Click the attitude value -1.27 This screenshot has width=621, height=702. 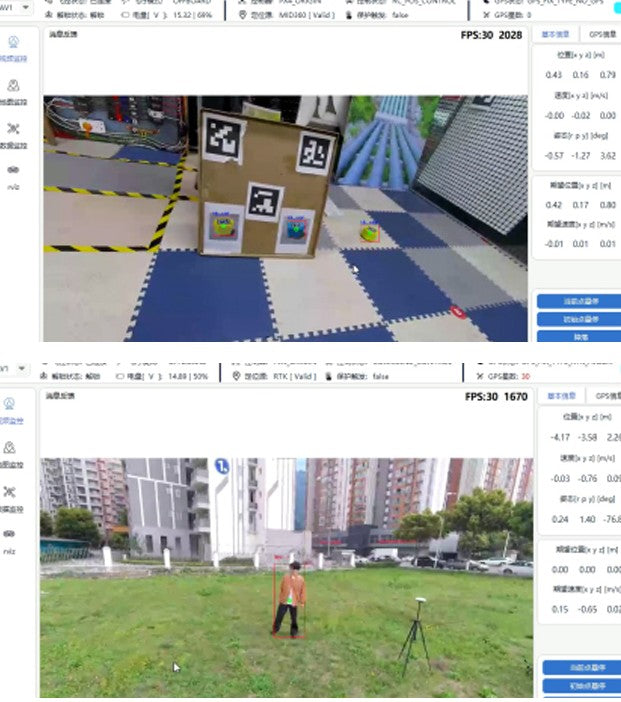(581, 156)
